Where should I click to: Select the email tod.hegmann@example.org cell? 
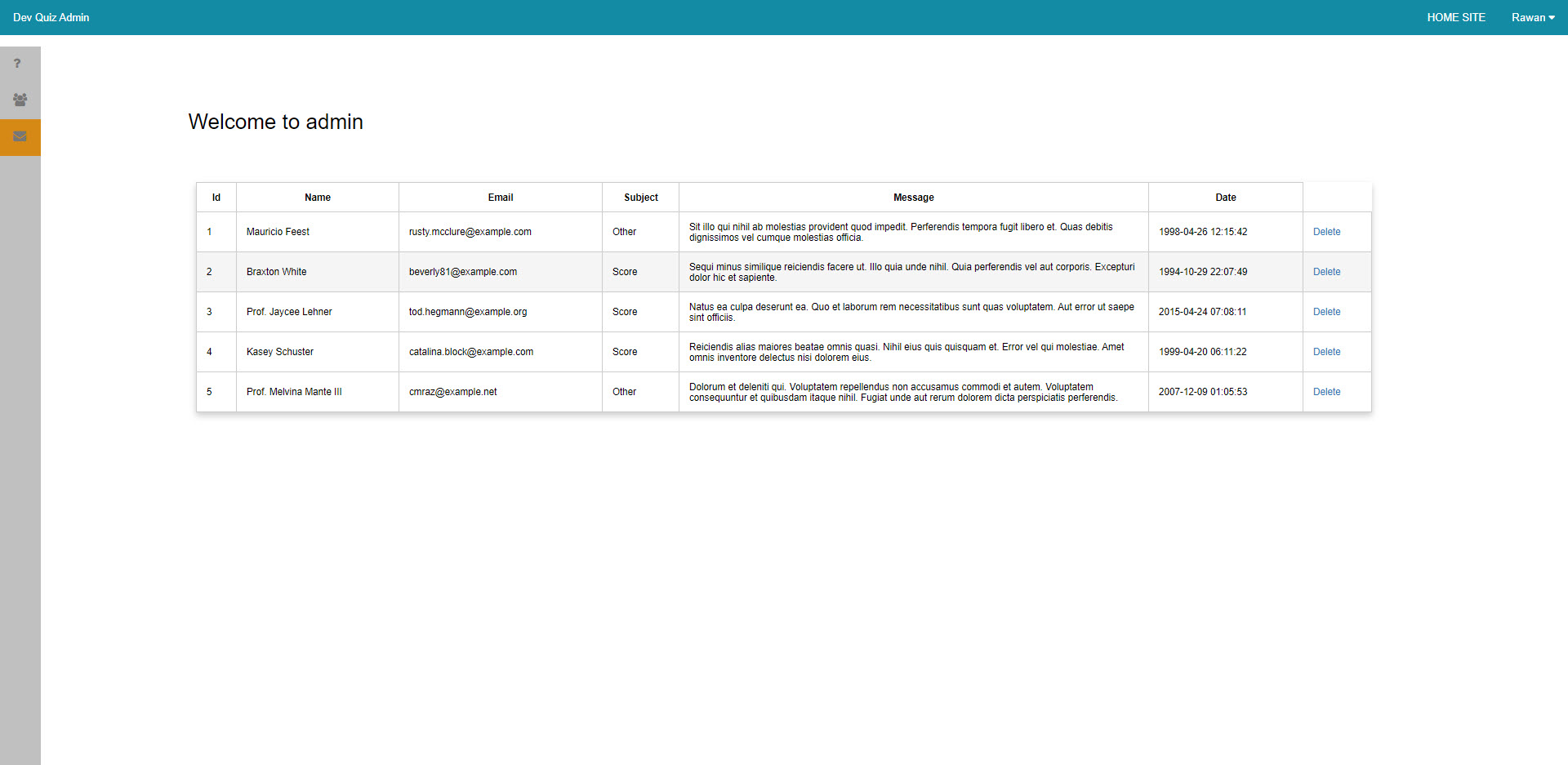[467, 311]
